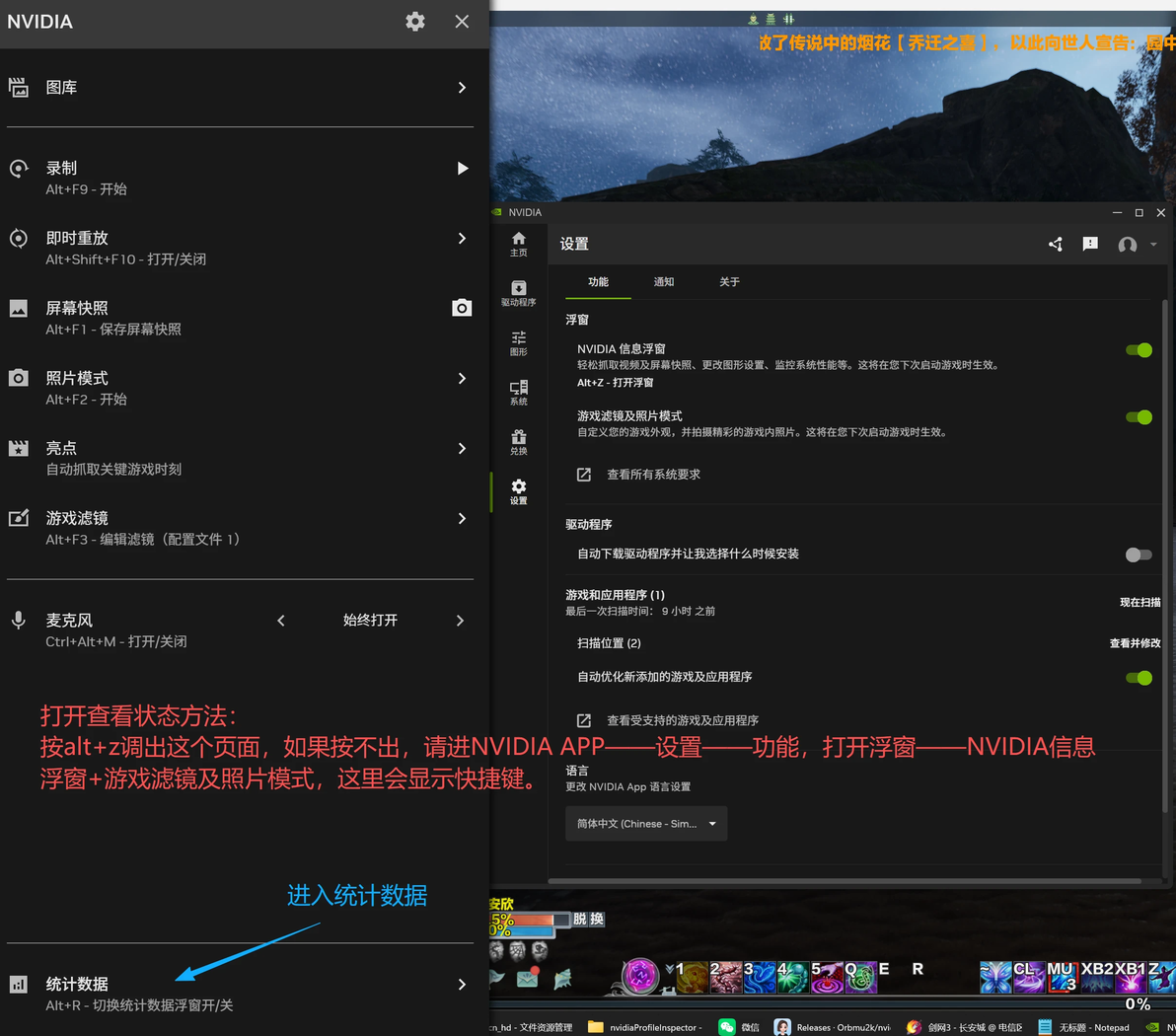Viewport: 1176px width, 1036px height.
Task: Activate game skill icon bound to Q
Action: [x=860, y=978]
